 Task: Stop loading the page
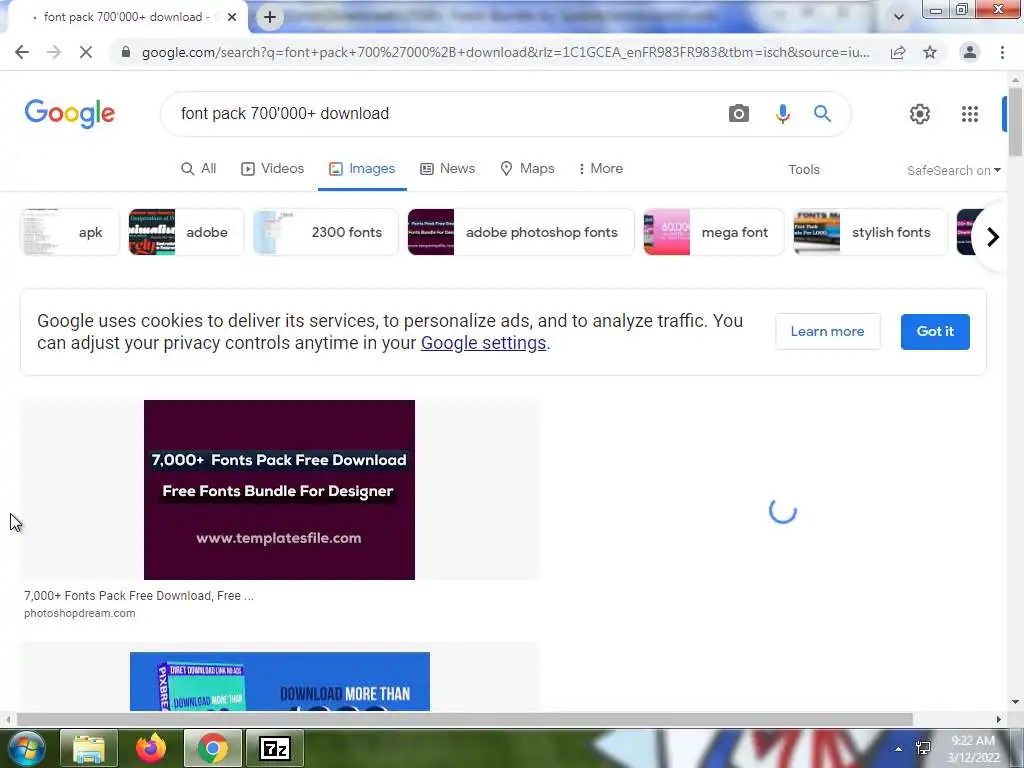tap(86, 52)
